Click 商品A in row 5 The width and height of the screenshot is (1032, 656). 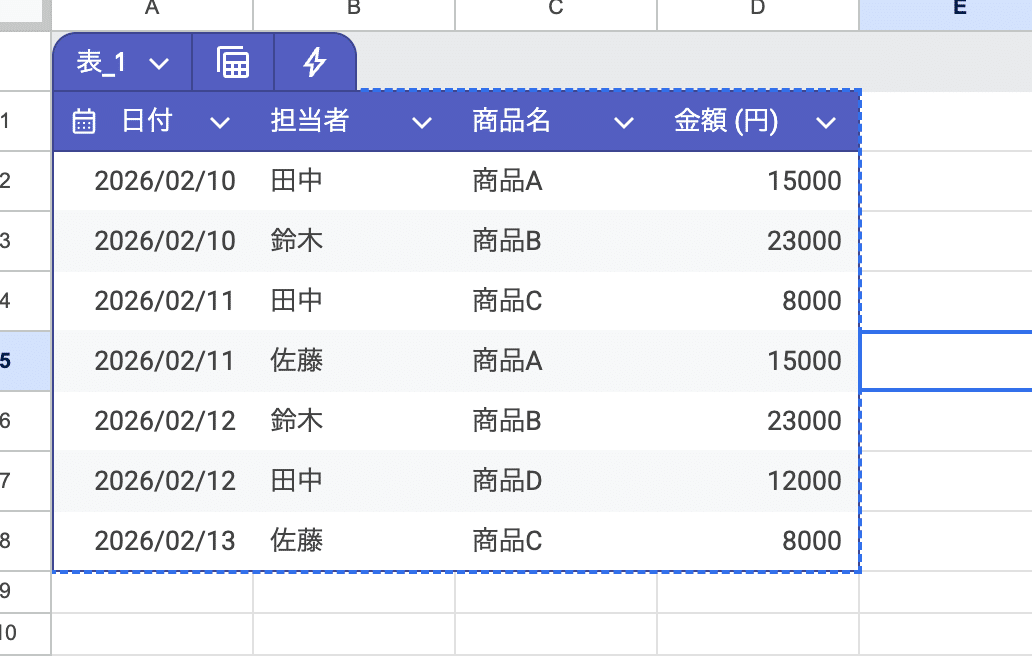click(507, 361)
